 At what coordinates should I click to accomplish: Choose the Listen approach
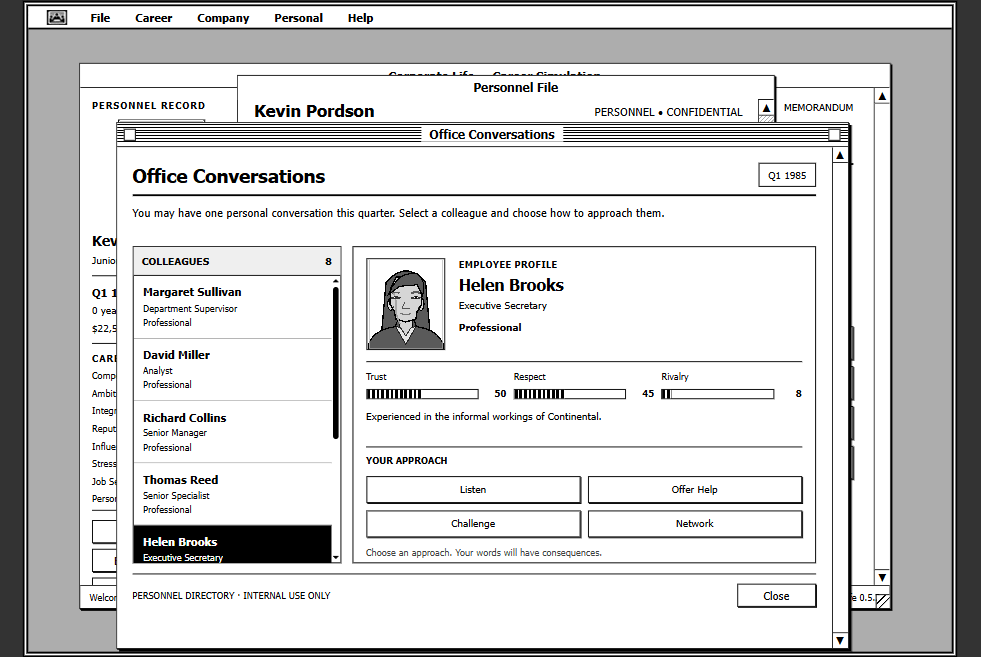474,490
